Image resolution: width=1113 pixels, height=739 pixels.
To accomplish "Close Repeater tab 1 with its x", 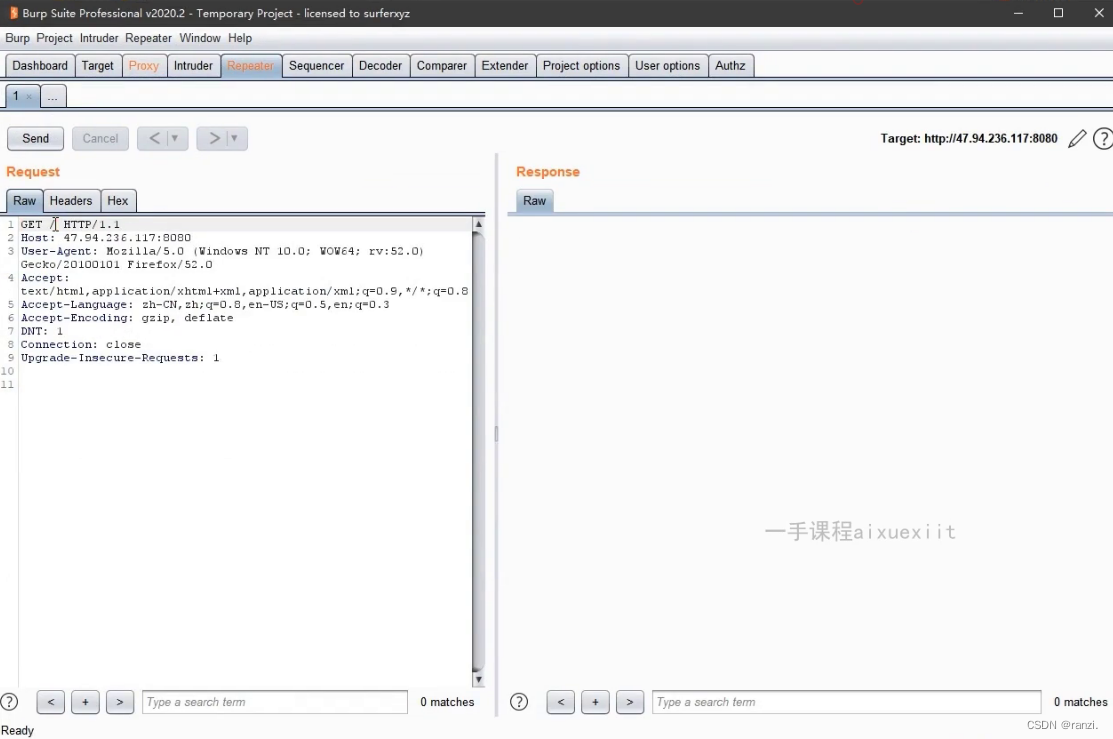I will coord(29,97).
